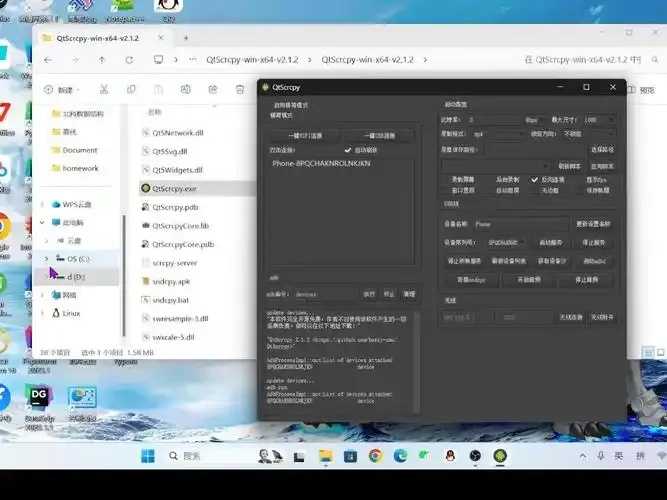Viewport: 667px width, 500px height.
Task: Click Copy icon in File Explorer toolbar
Action: click(131, 89)
